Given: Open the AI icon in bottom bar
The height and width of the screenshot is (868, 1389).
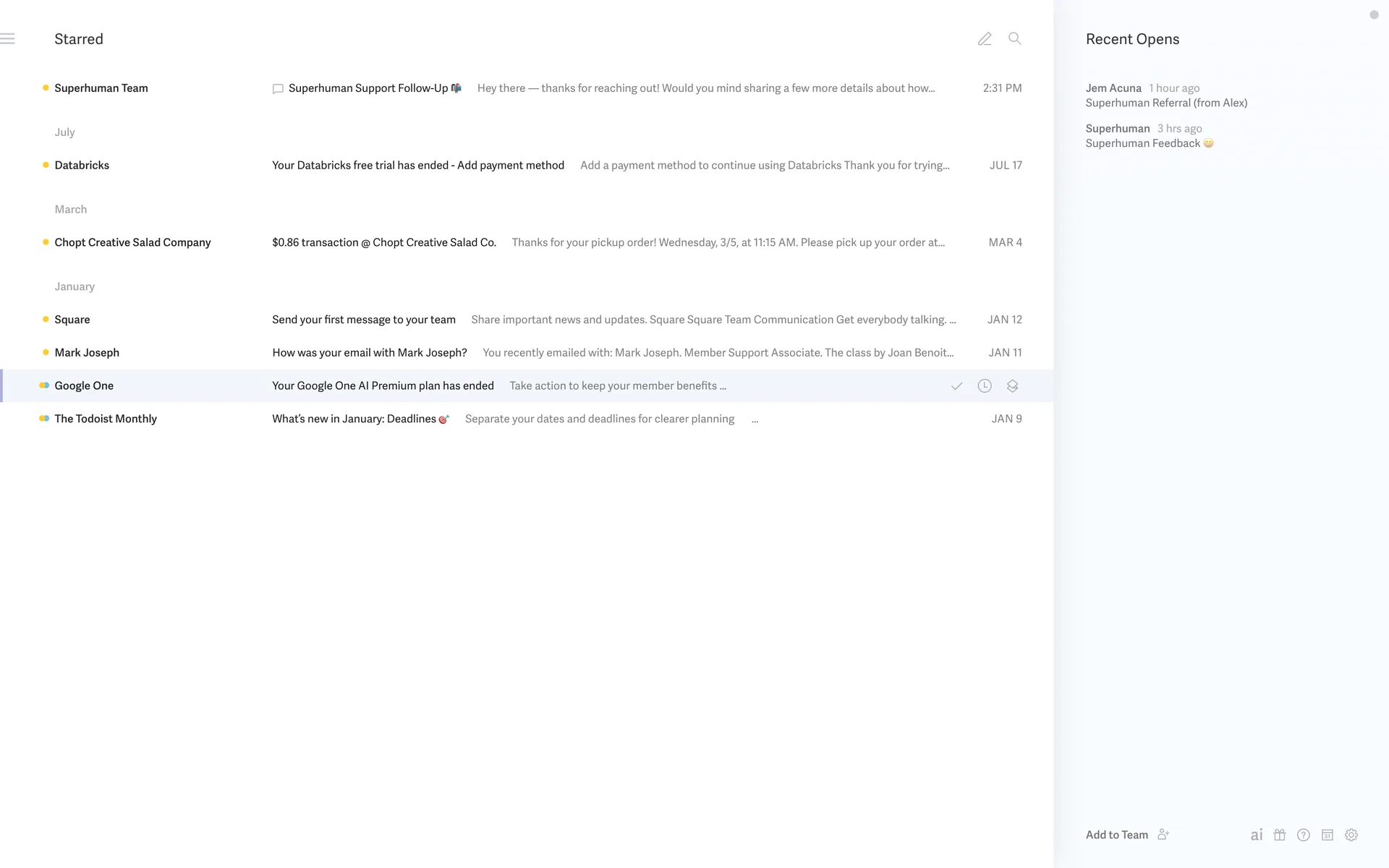Looking at the screenshot, I should tap(1257, 835).
